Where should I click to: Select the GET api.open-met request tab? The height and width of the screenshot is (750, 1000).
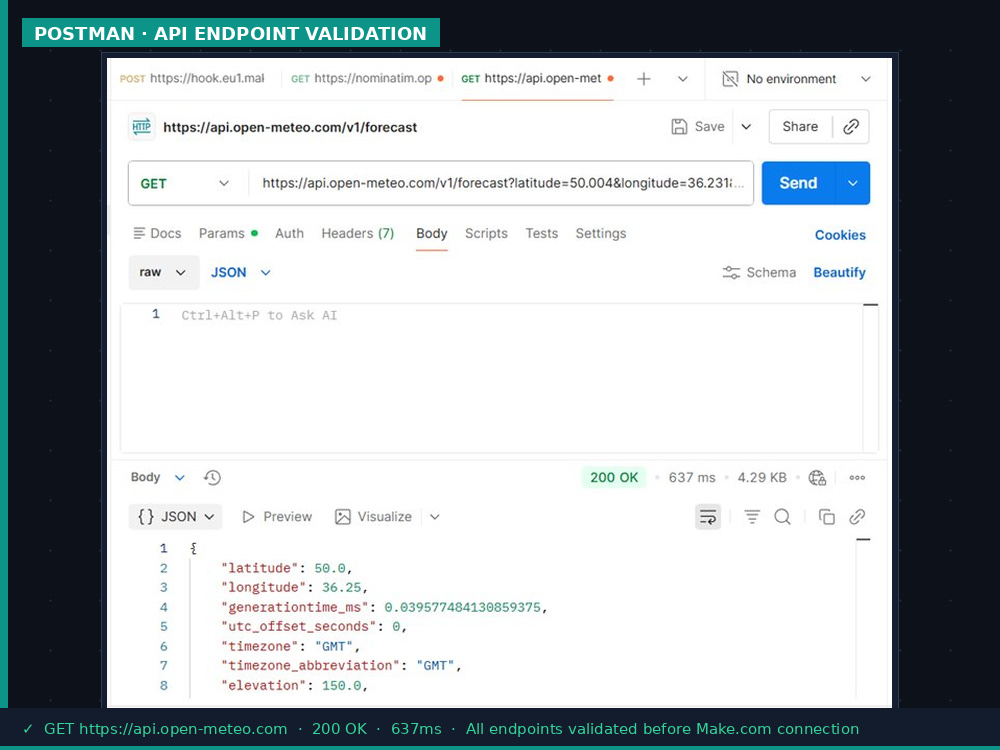pos(537,78)
